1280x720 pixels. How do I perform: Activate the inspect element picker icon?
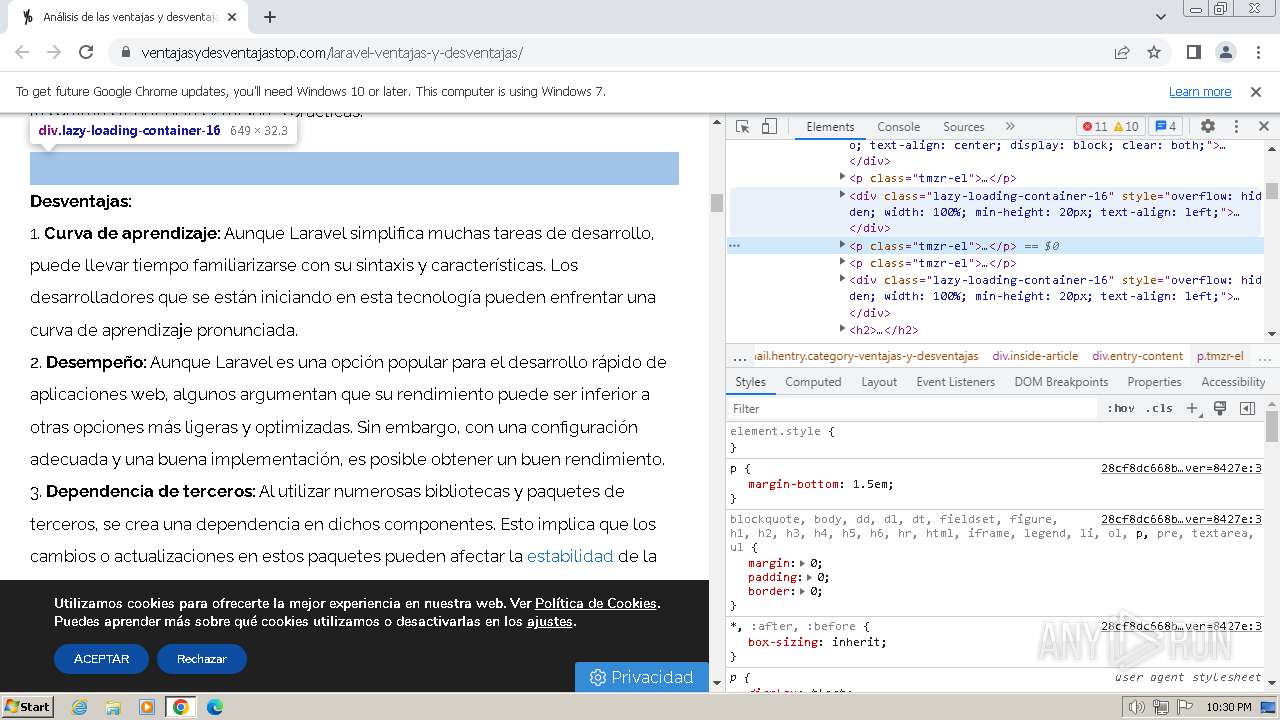click(x=742, y=126)
